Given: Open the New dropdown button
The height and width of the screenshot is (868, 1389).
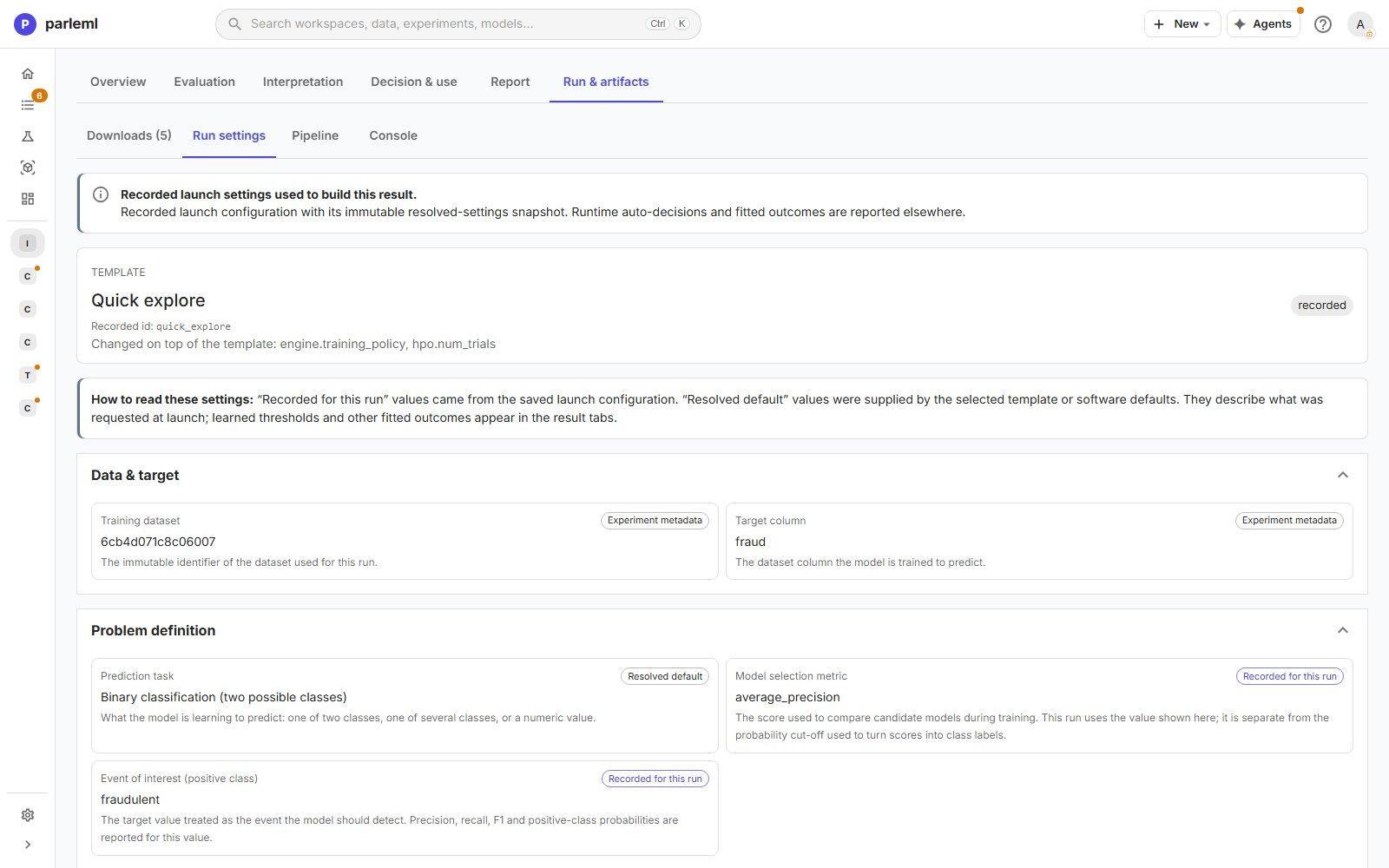Looking at the screenshot, I should (x=1182, y=24).
